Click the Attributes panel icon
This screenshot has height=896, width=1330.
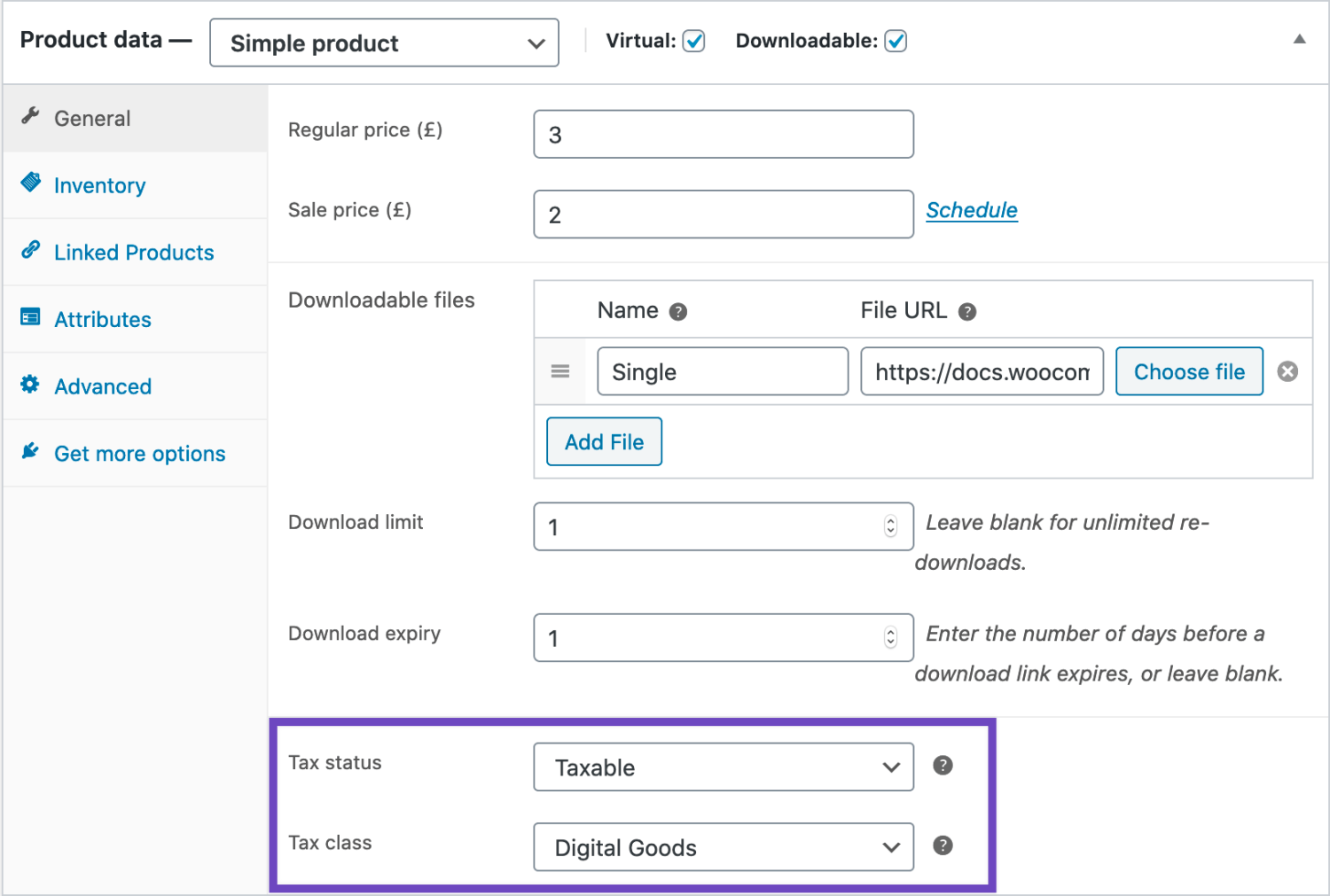tap(30, 318)
